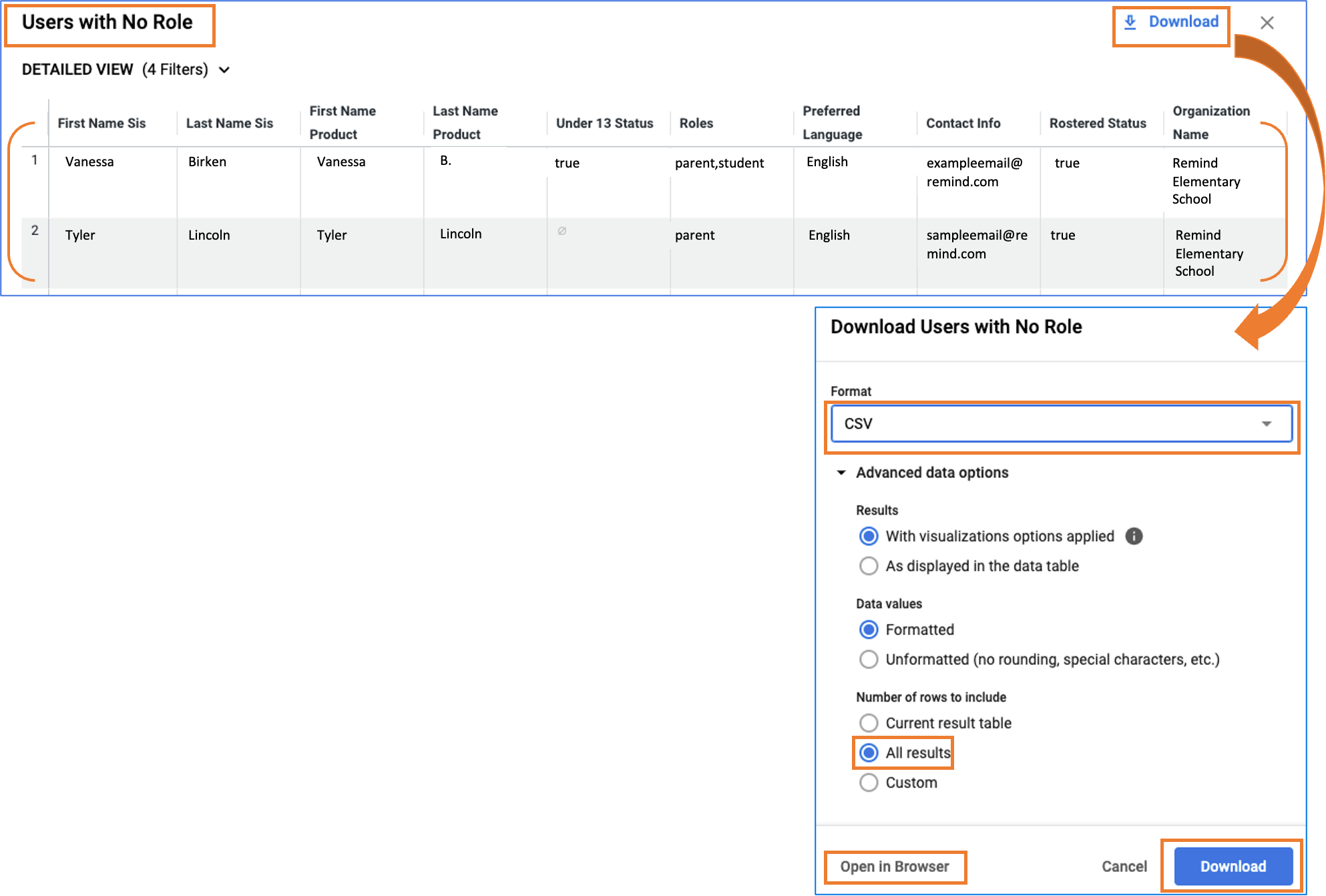Click the download arrow icon at top
The height and width of the screenshot is (896, 1326).
pyautogui.click(x=1130, y=22)
